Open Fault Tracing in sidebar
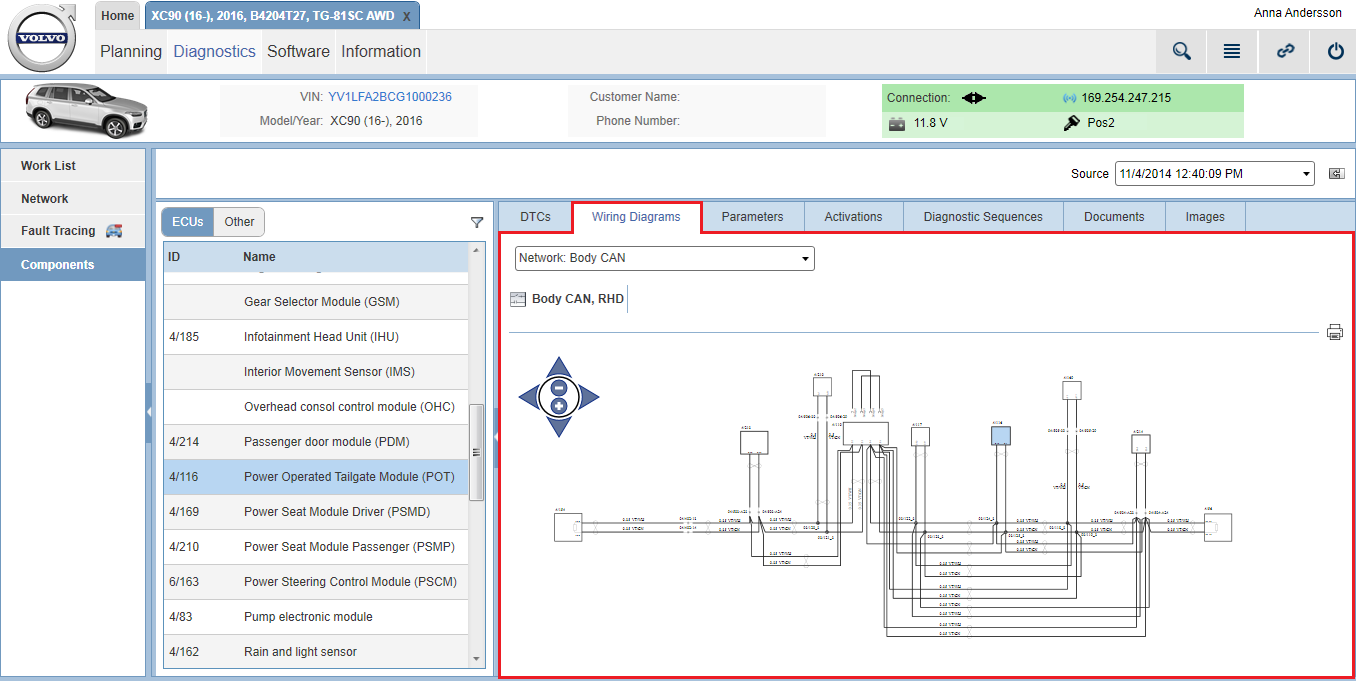This screenshot has width=1356, height=681. [73, 231]
